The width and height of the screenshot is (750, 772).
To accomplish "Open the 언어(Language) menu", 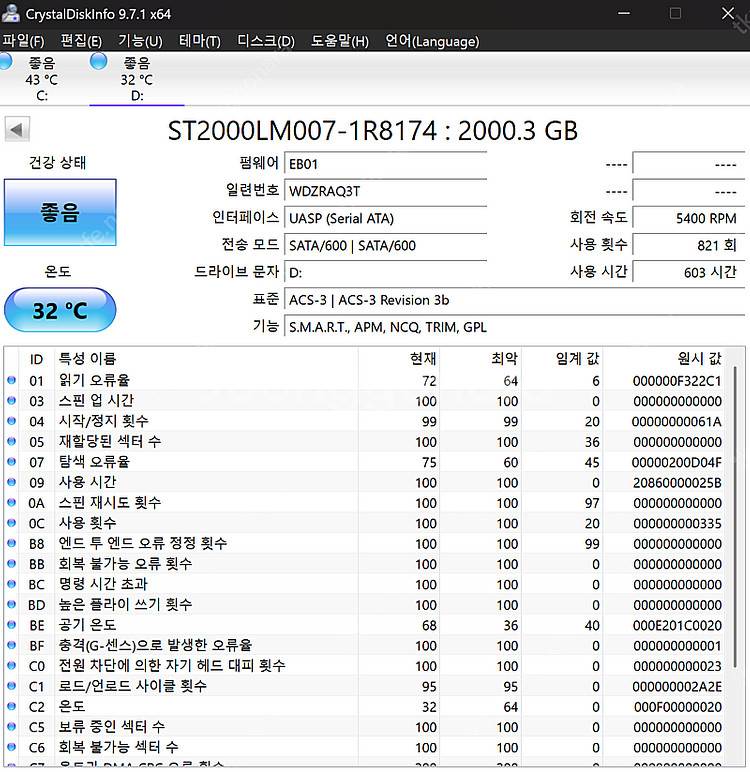I will click(432, 41).
